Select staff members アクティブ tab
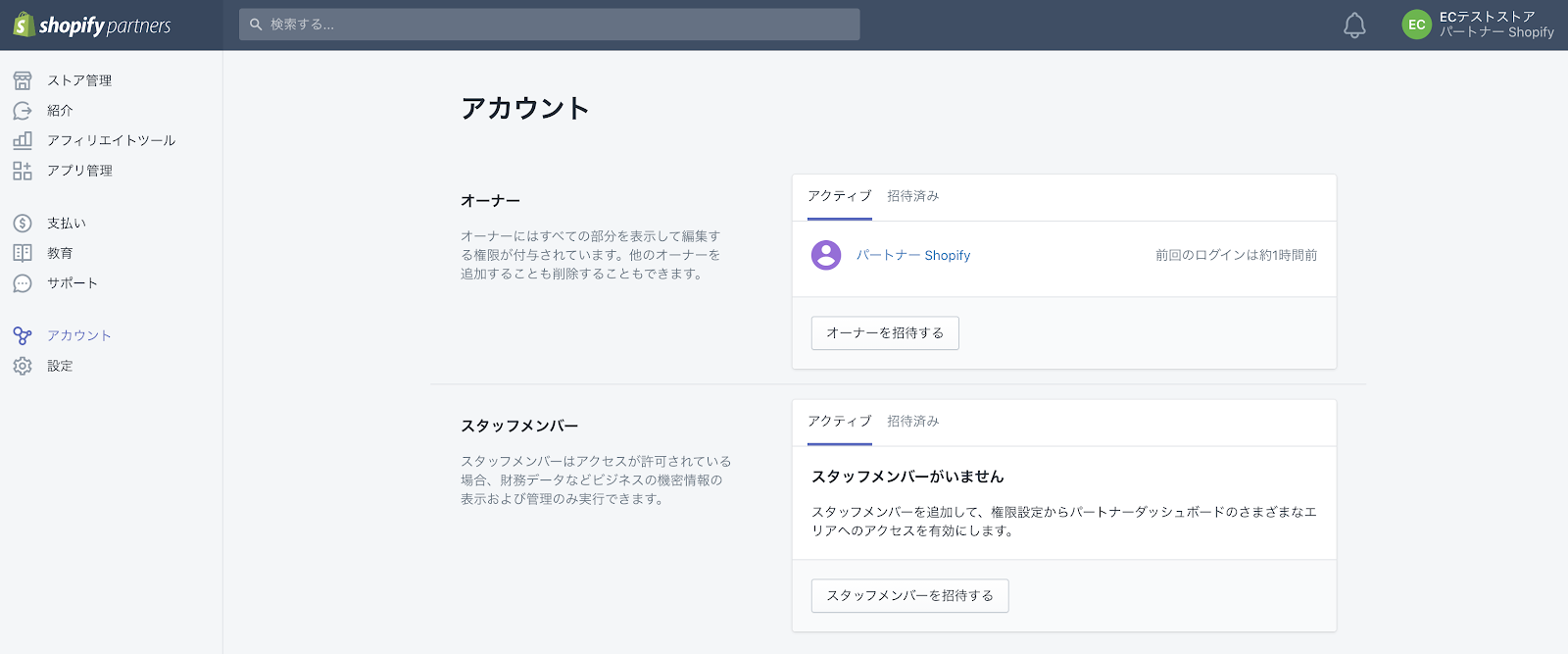Image resolution: width=1568 pixels, height=654 pixels. pyautogui.click(x=839, y=422)
